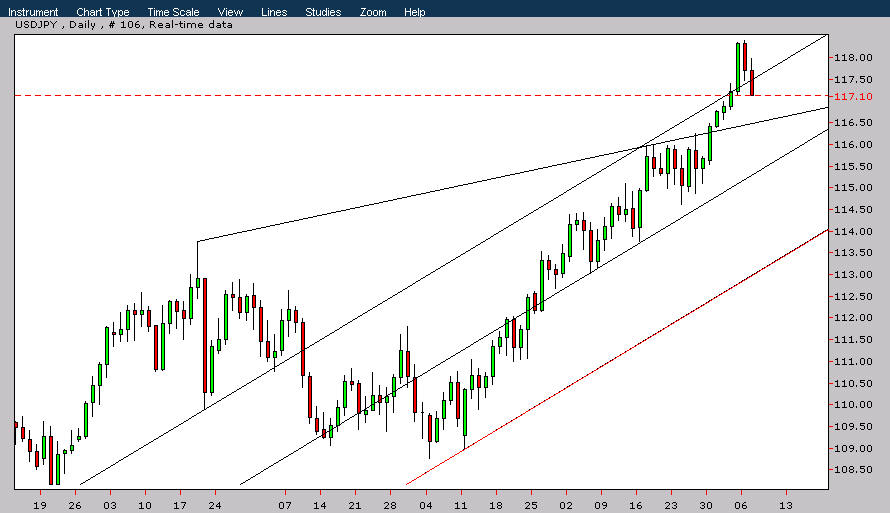Click the 115.50 price axis label
The width and height of the screenshot is (890, 513).
point(853,166)
